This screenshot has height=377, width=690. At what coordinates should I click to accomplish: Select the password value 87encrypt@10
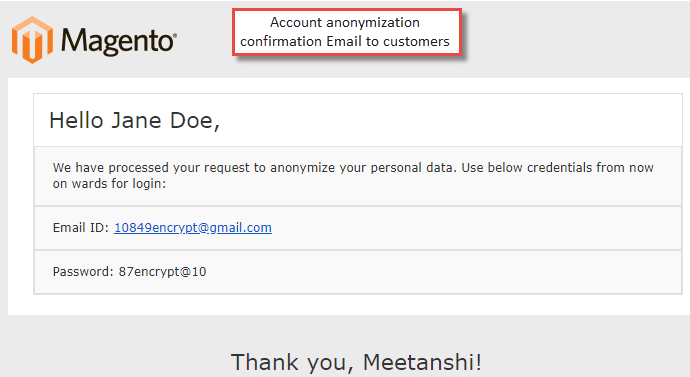point(162,272)
